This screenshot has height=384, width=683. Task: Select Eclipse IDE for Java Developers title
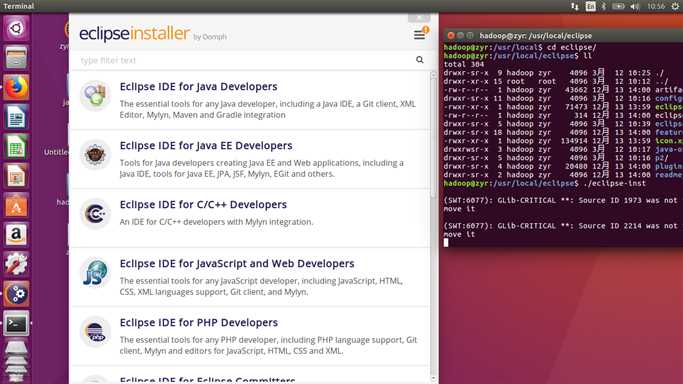click(199, 86)
